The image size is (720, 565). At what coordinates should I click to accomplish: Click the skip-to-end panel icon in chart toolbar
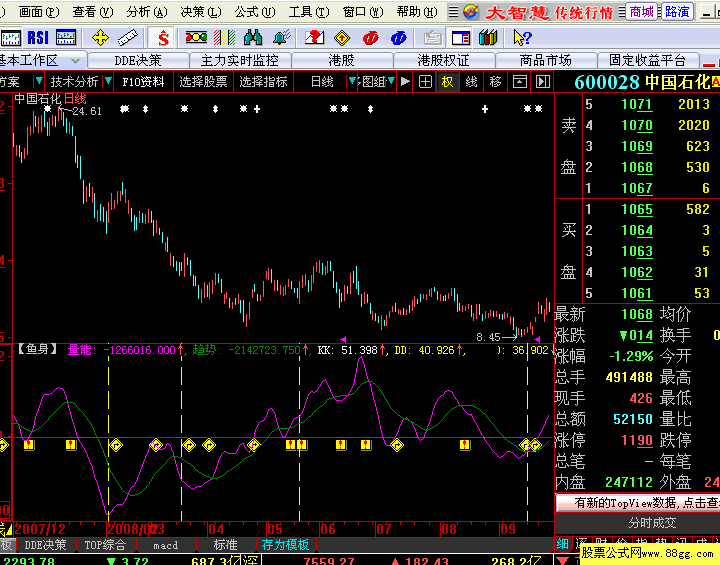click(543, 82)
